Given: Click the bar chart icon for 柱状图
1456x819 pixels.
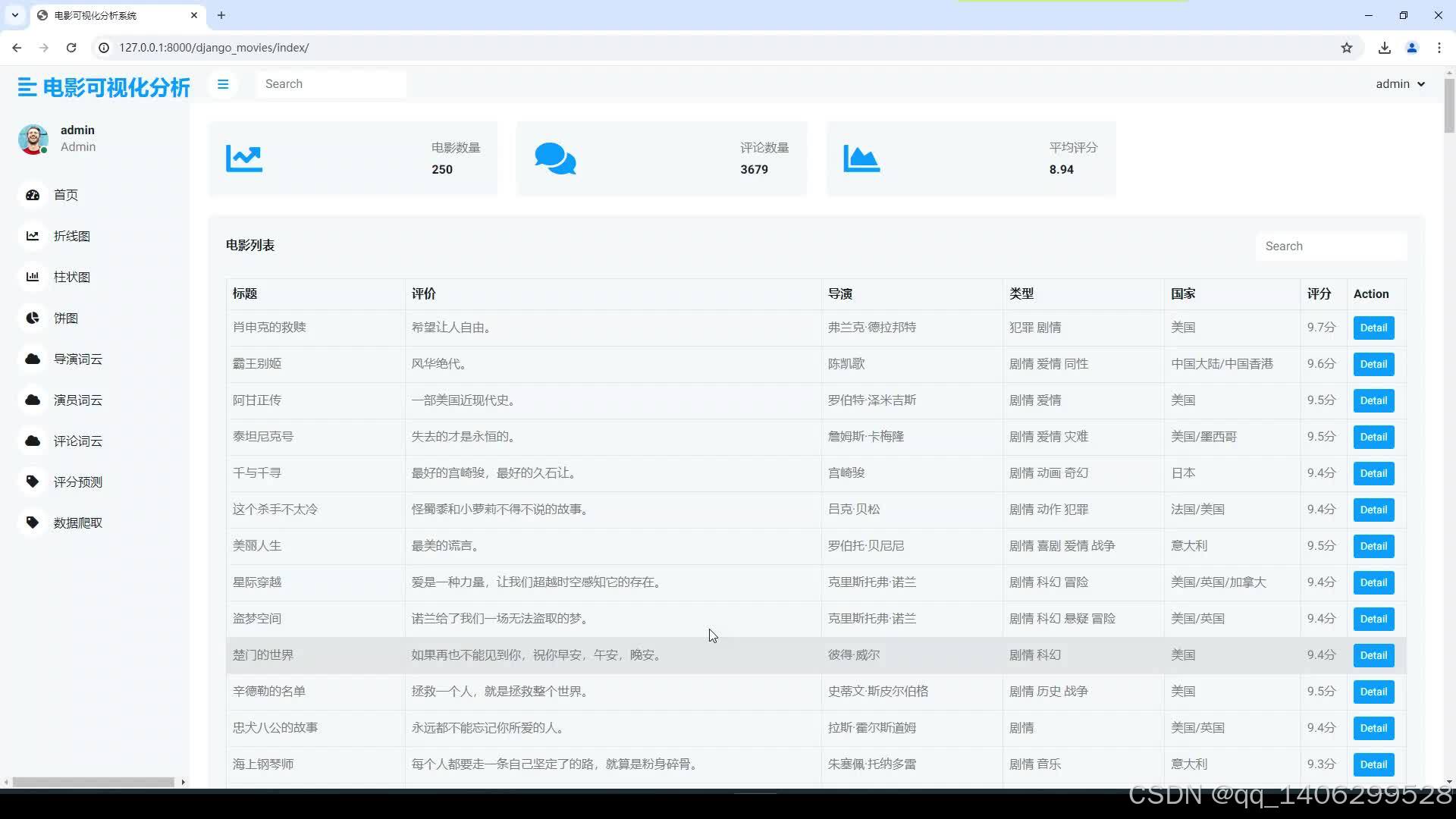Looking at the screenshot, I should [x=33, y=277].
